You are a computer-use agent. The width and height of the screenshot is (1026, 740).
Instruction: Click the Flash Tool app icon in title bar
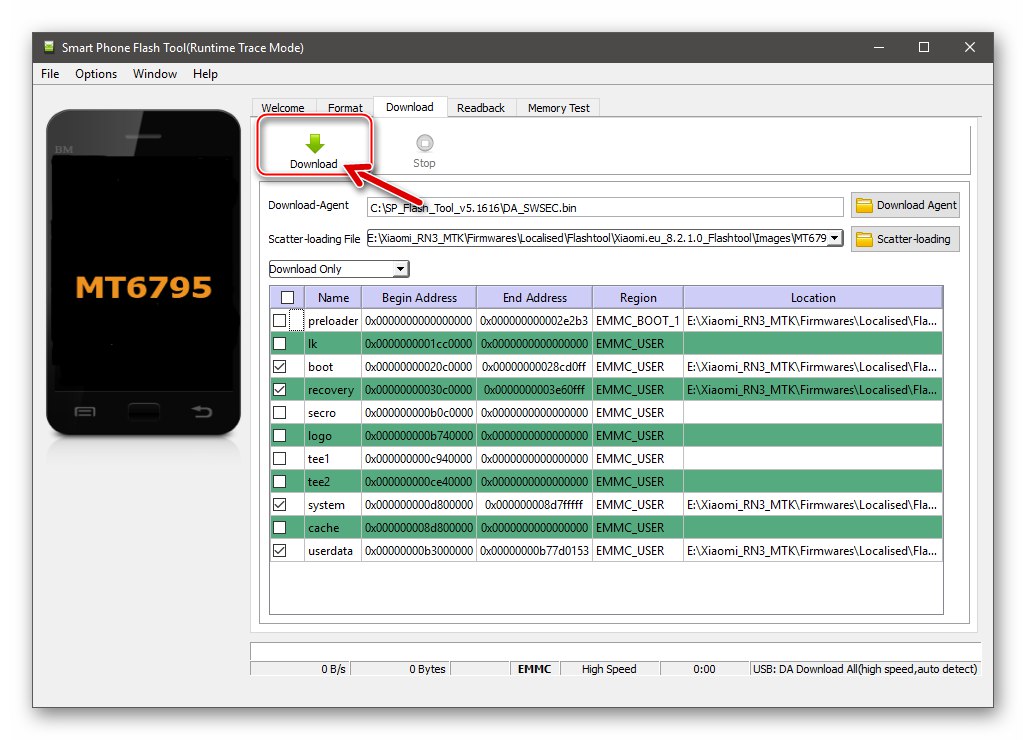[48, 47]
